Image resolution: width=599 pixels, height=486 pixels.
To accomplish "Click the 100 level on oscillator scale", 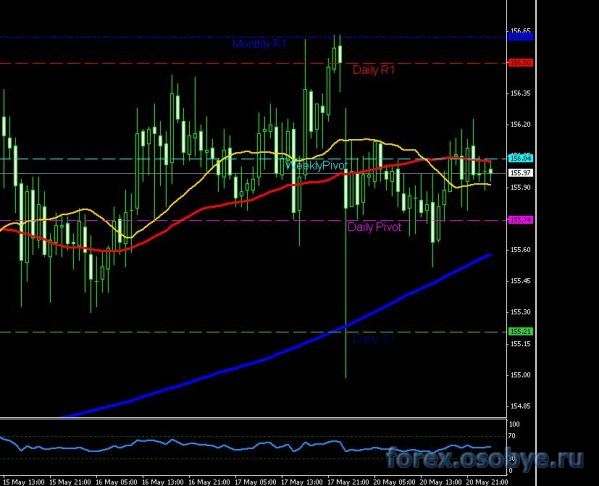I will click(x=514, y=424).
